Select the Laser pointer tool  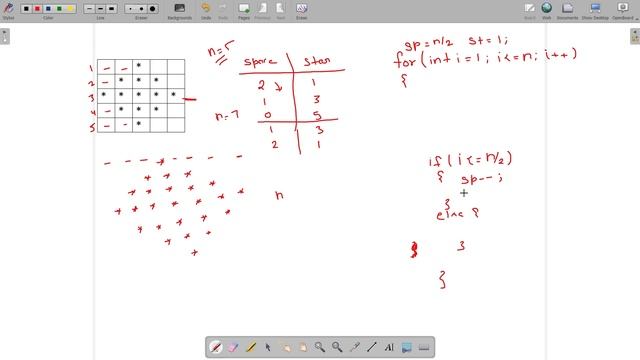354,347
